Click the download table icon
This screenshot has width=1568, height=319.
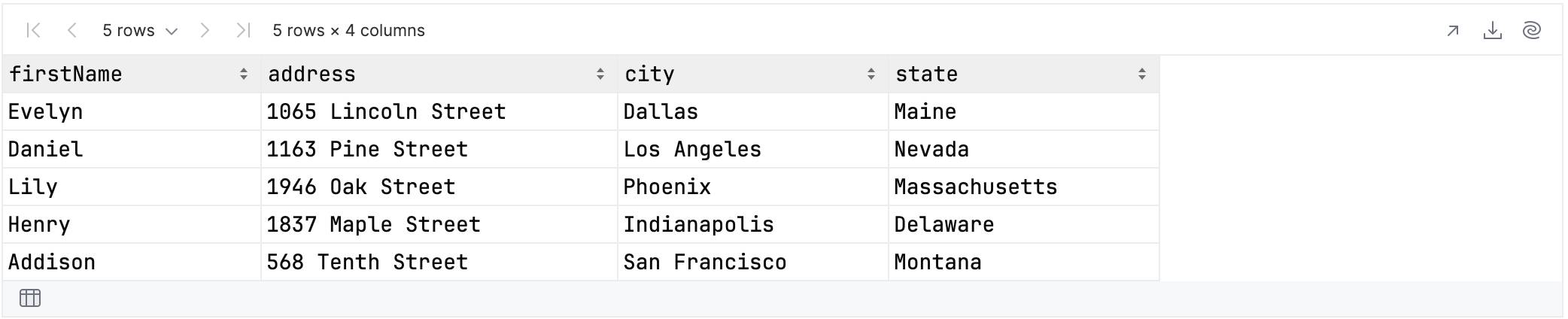click(1492, 31)
